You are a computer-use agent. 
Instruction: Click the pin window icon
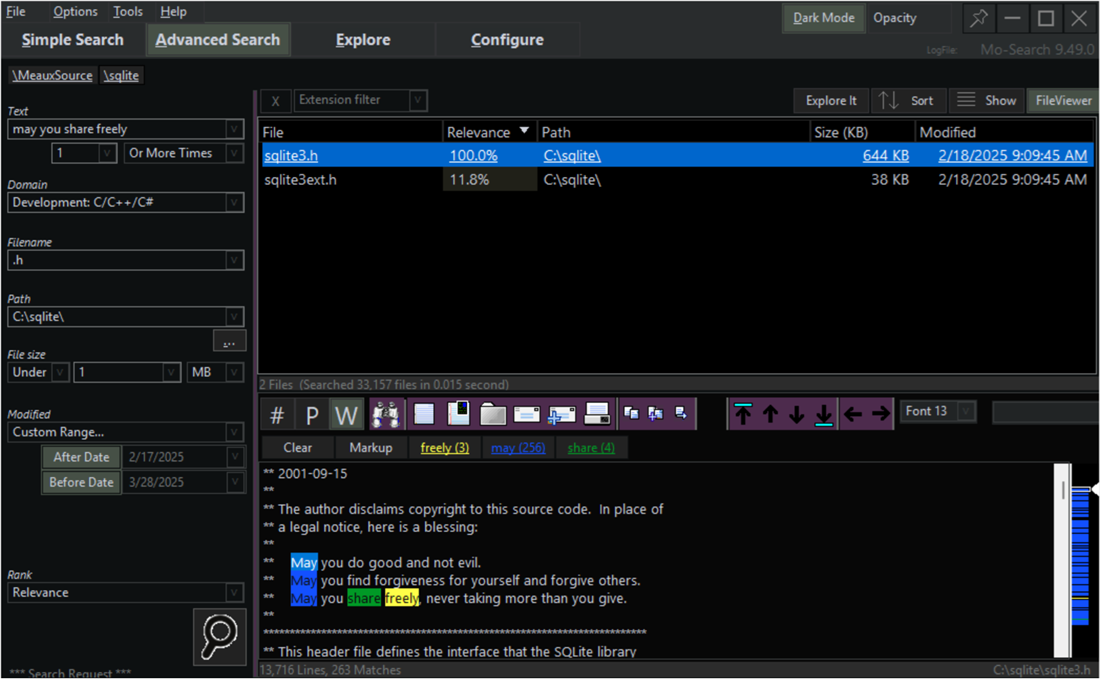pyautogui.click(x=979, y=18)
